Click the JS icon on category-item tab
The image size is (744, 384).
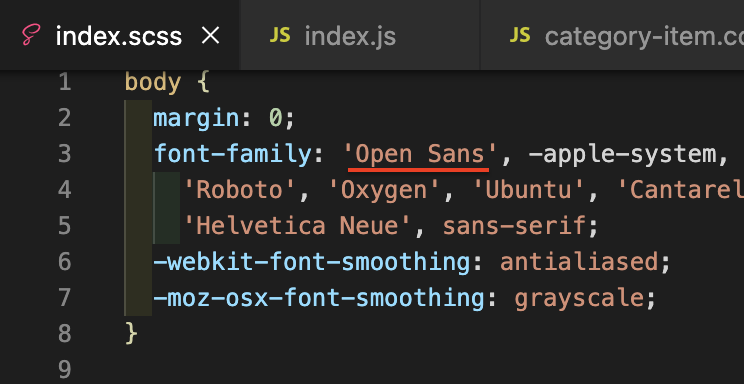pos(520,35)
